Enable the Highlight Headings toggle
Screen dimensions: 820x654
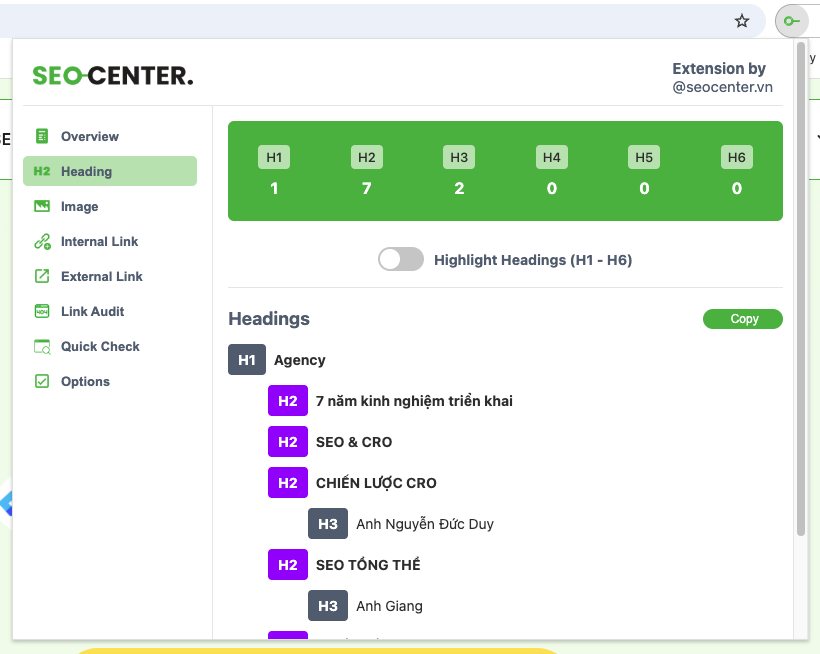[x=401, y=260]
